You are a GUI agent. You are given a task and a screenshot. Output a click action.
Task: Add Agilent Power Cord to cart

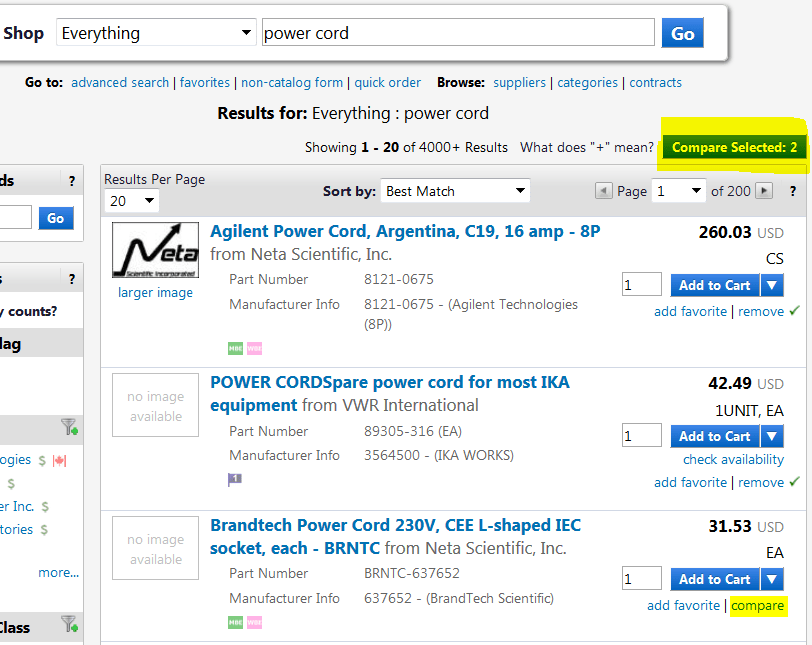point(715,285)
